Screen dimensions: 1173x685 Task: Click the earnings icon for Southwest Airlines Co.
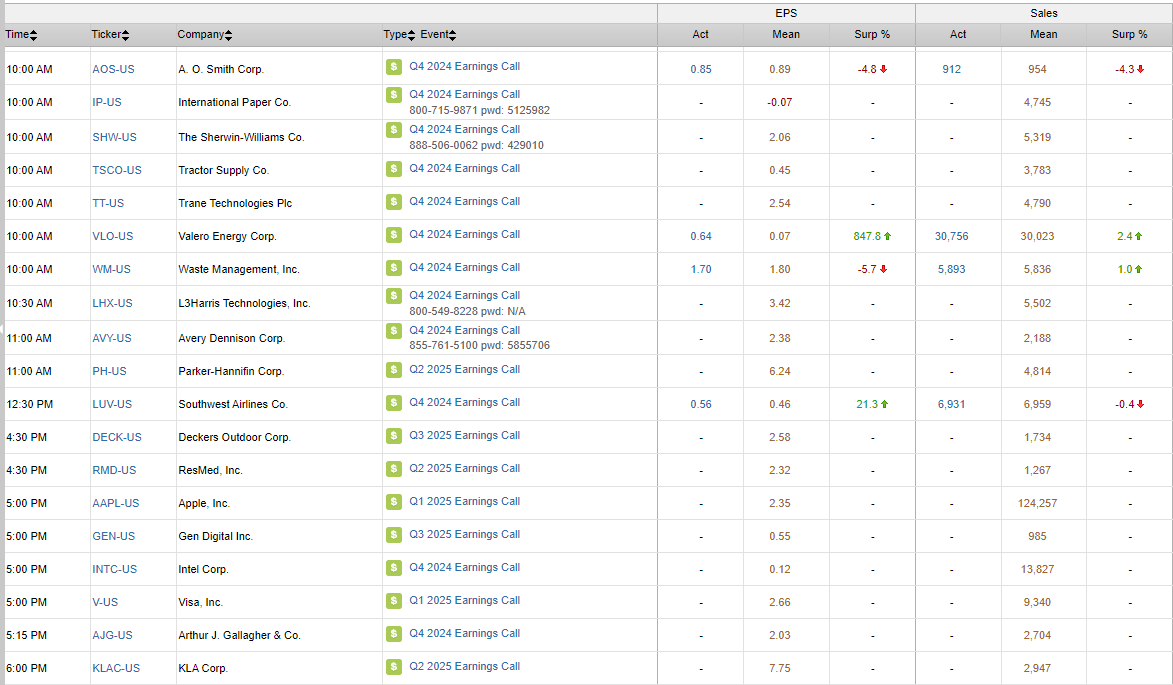coord(393,402)
